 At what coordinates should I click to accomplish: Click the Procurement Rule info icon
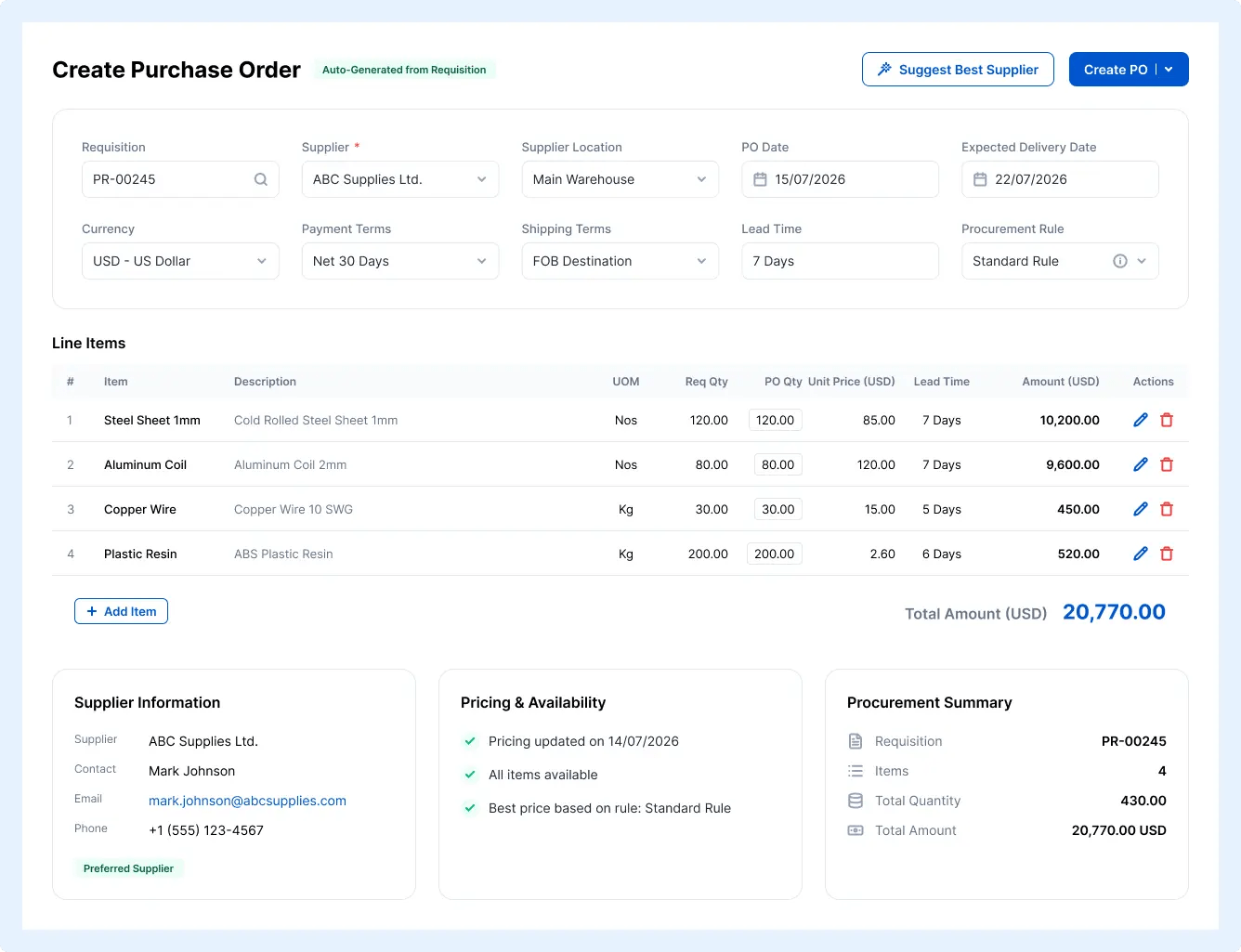click(1120, 261)
